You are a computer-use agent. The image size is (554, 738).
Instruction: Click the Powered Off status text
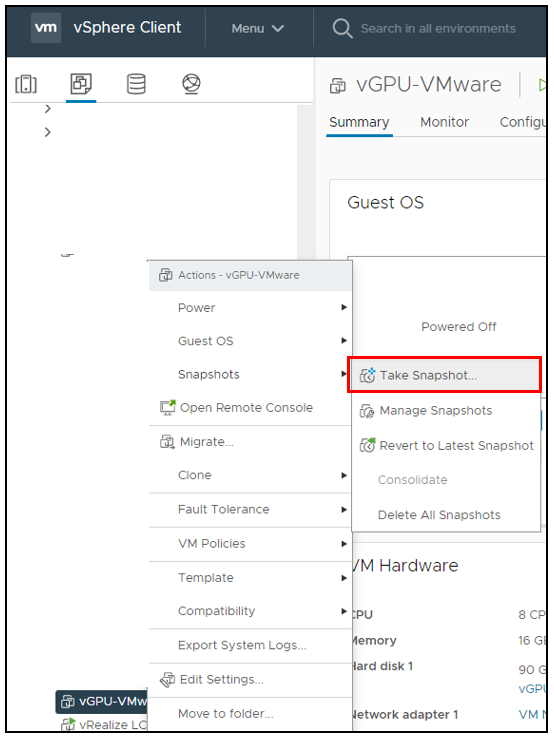[458, 327]
